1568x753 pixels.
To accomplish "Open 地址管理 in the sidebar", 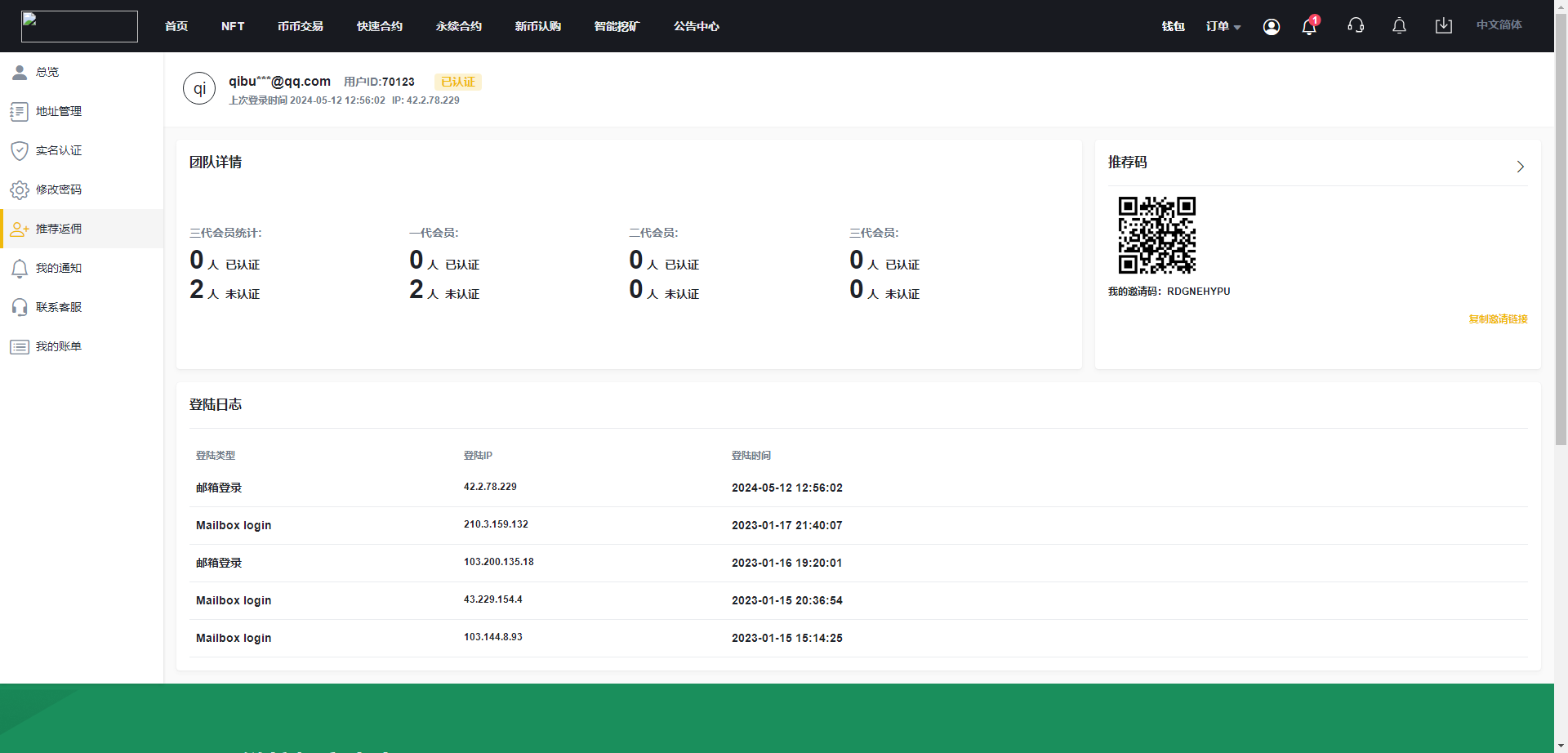I will click(x=58, y=111).
